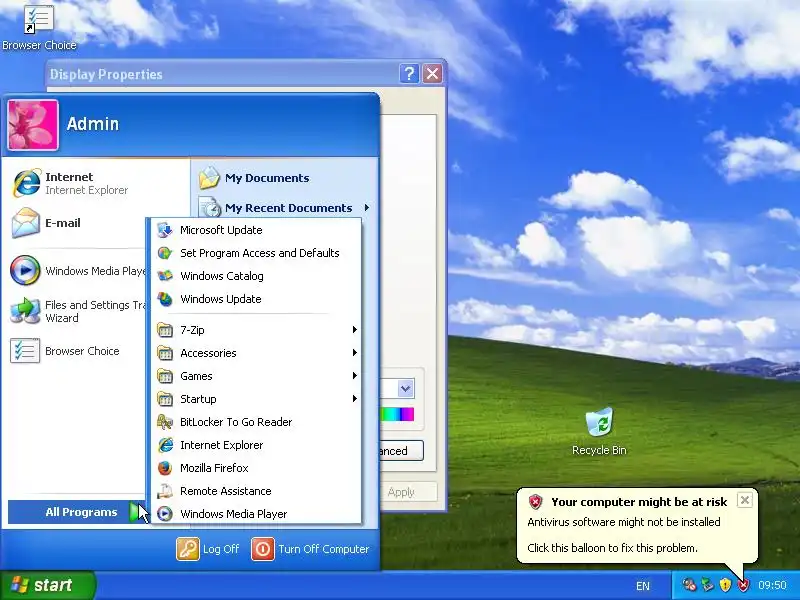Viewport: 800px width, 600px height.
Task: Click Internet Explorer icon in All Programs
Action: 165,445
